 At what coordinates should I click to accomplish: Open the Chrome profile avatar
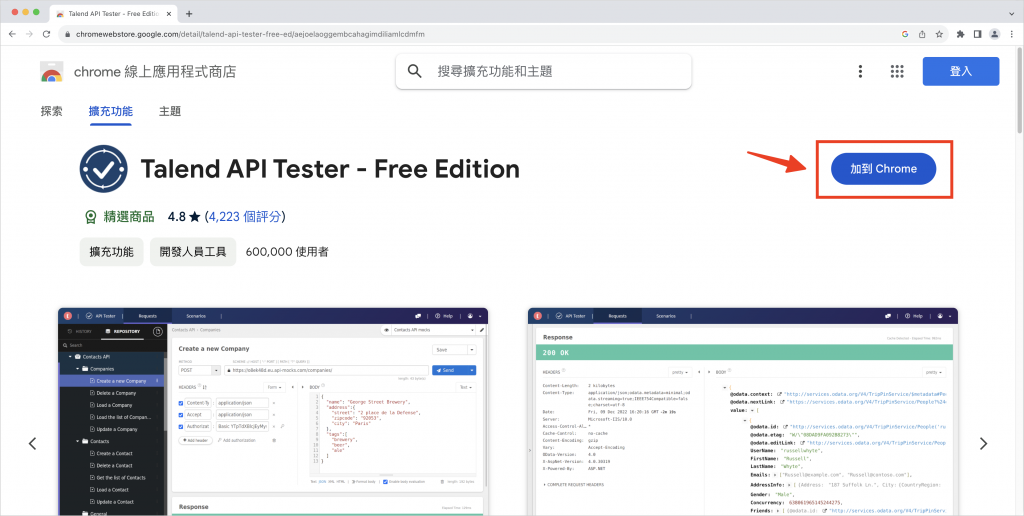[995, 34]
